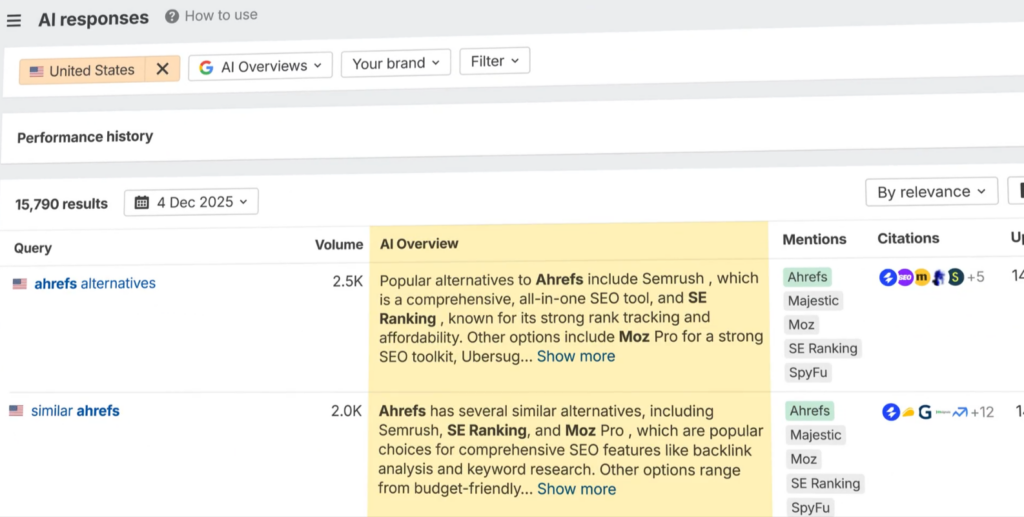Viewport: 1024px width, 517px height.
Task: Click the 2.0K volume value
Action: pos(346,411)
